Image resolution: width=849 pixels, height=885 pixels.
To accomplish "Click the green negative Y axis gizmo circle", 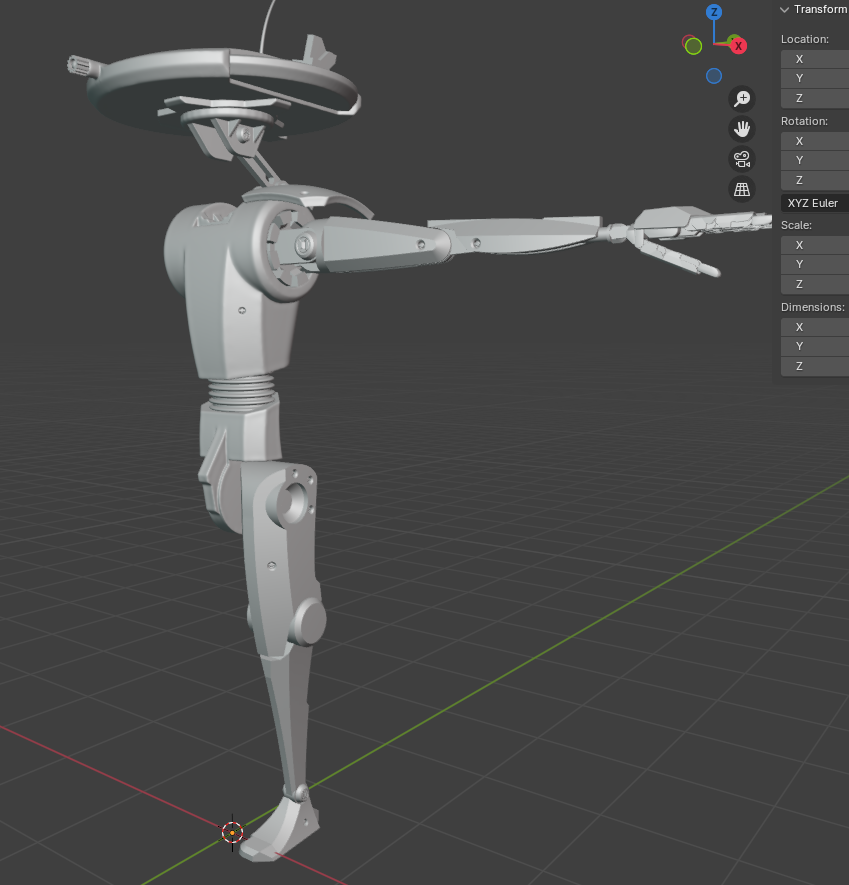I will pyautogui.click(x=693, y=46).
